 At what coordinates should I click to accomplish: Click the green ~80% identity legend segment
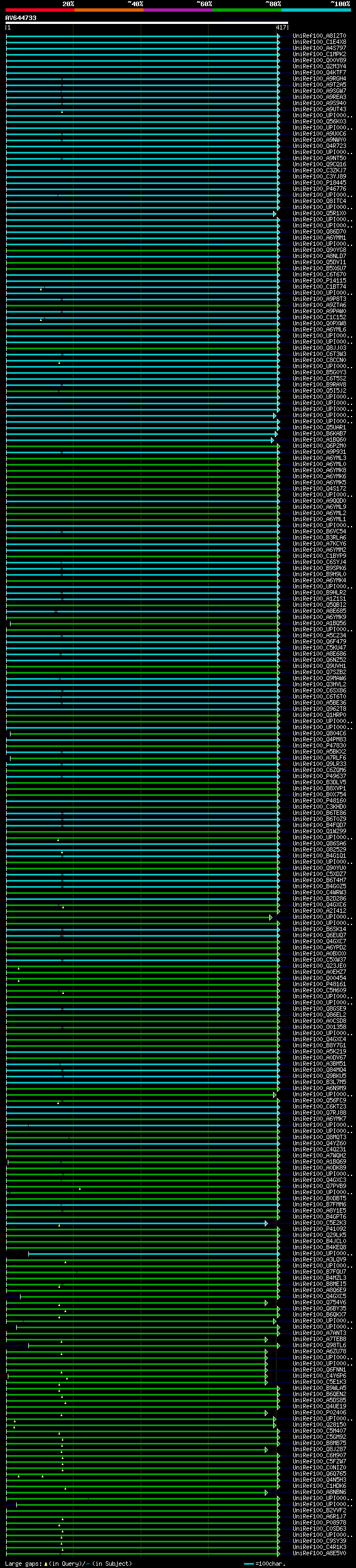(246, 10)
